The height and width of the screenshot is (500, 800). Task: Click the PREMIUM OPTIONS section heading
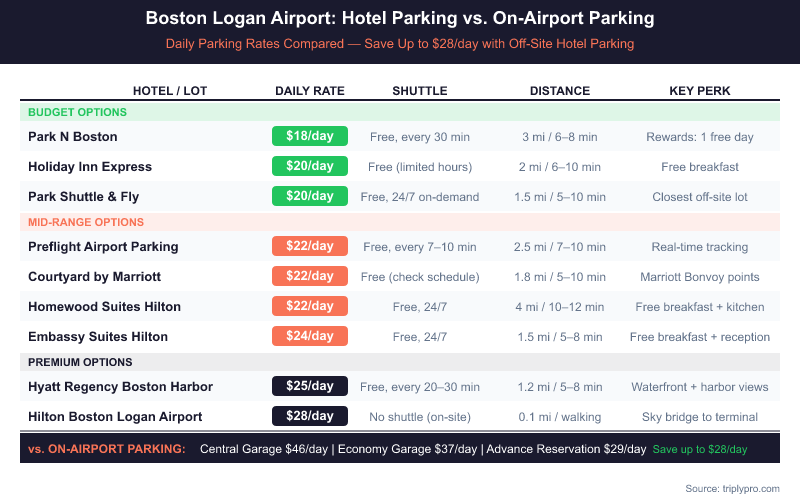tap(81, 362)
